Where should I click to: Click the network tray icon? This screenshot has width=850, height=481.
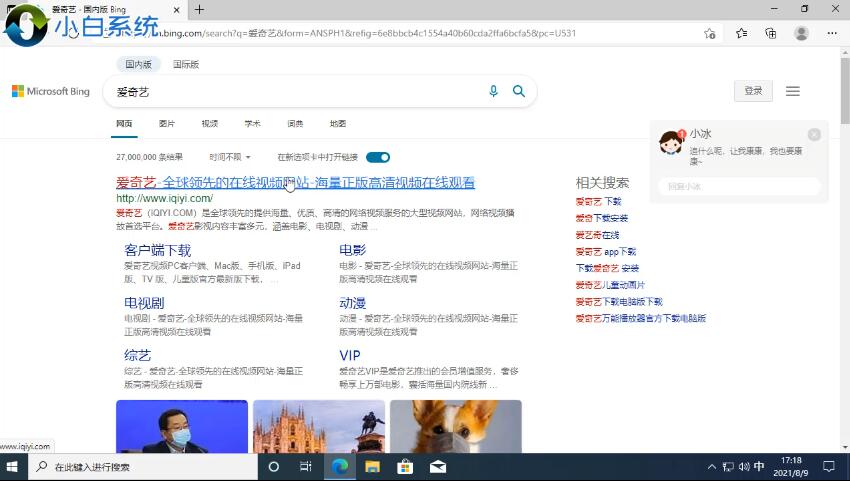click(729, 467)
